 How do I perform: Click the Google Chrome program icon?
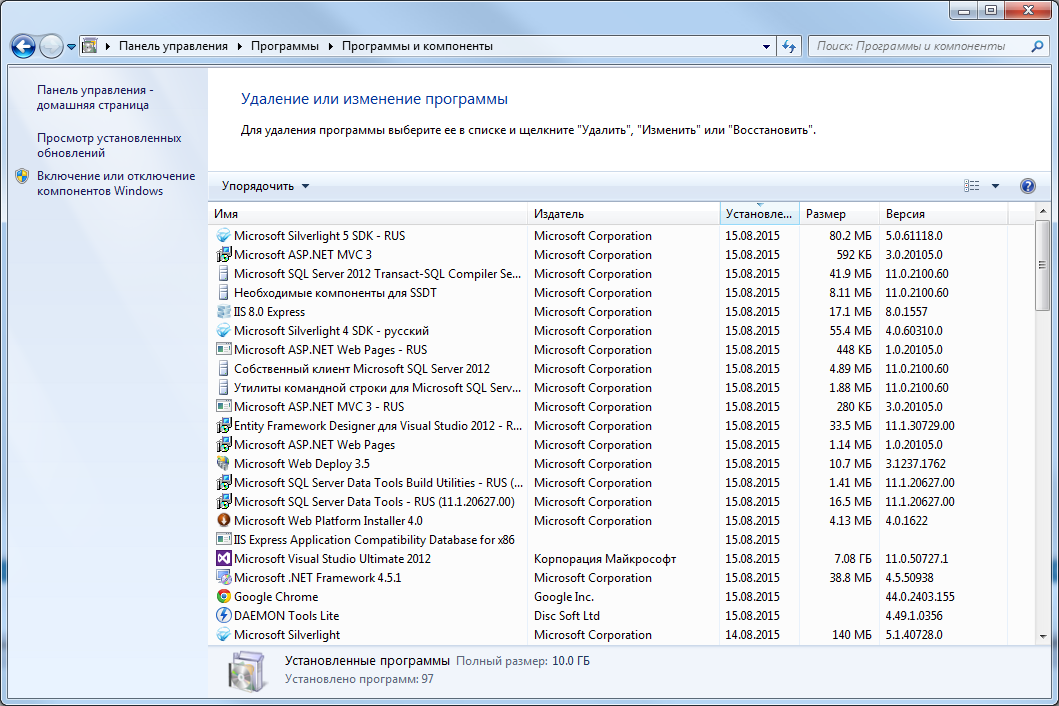click(x=224, y=597)
